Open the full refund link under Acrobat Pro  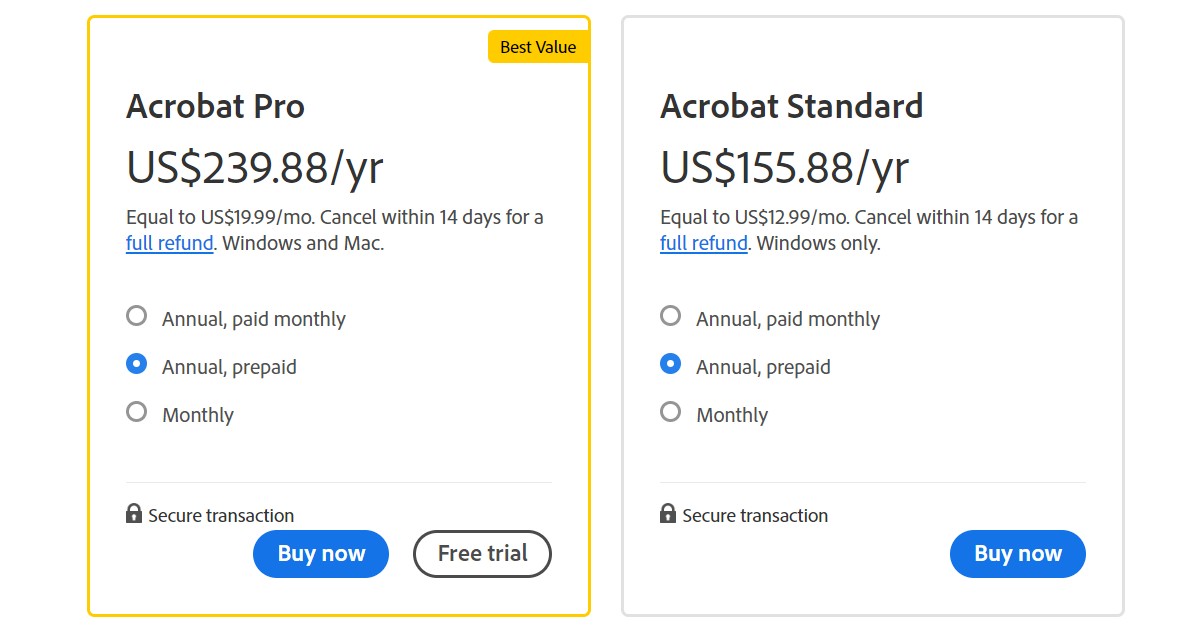(169, 243)
